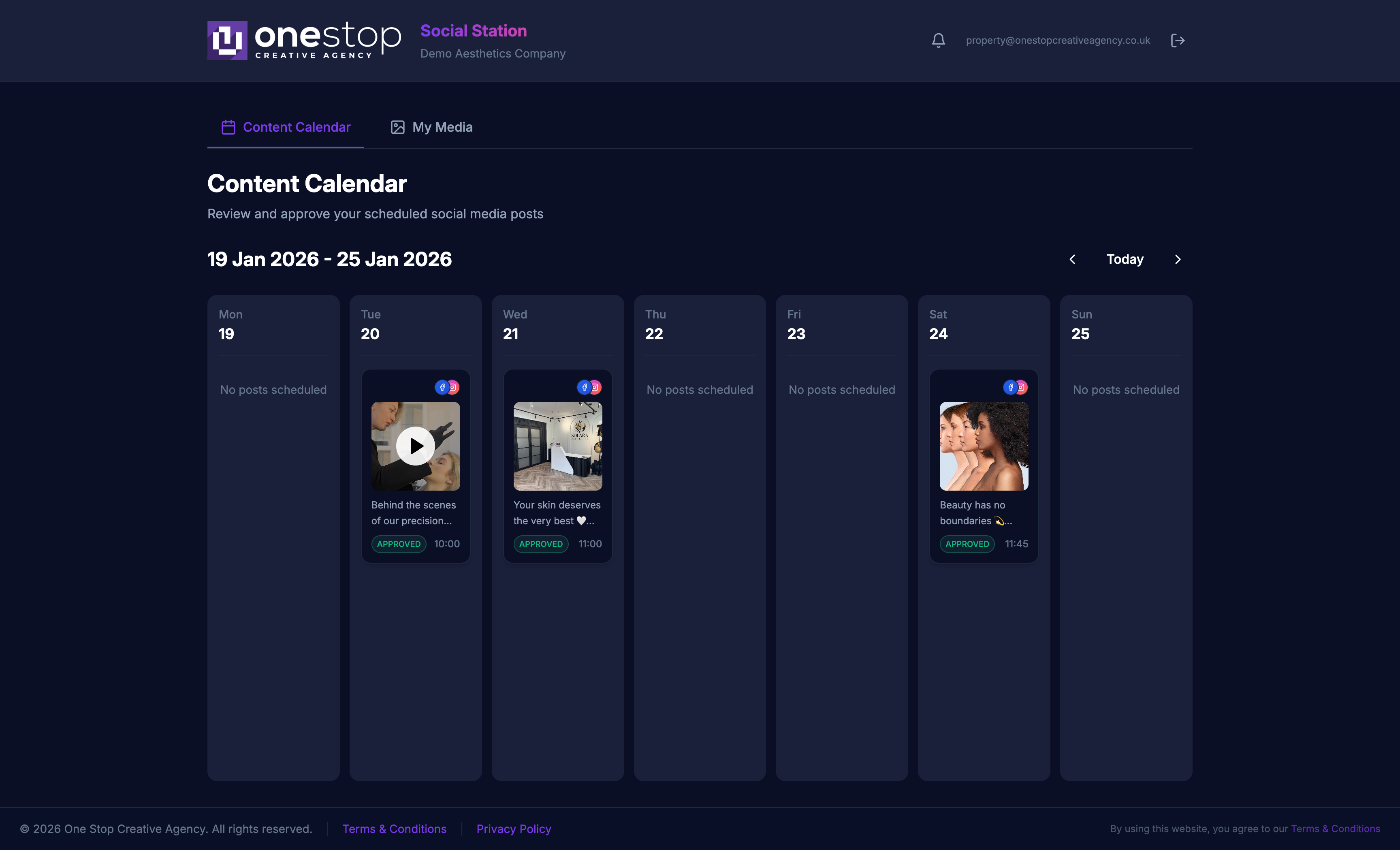This screenshot has width=1400, height=850.
Task: Click the logout icon
Action: (1178, 40)
